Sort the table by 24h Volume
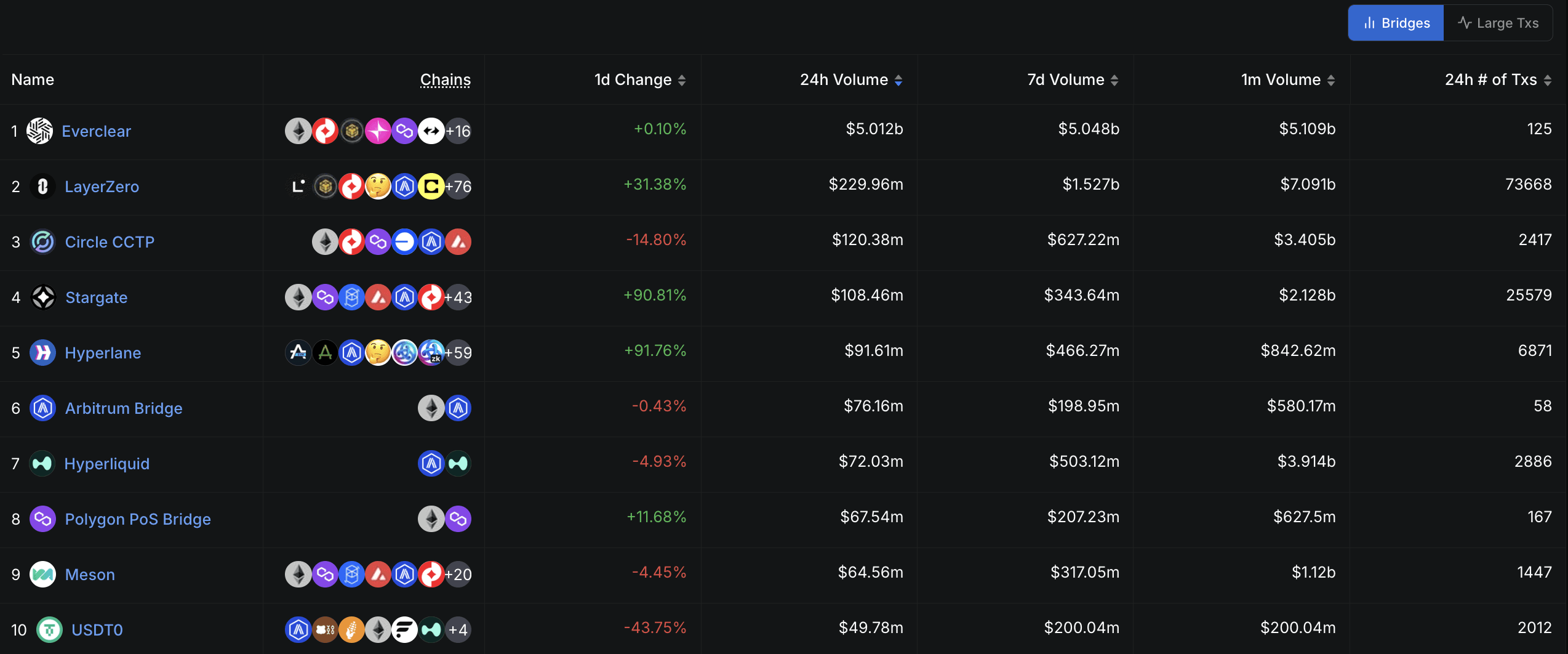This screenshot has width=1568, height=654. pyautogui.click(x=851, y=79)
